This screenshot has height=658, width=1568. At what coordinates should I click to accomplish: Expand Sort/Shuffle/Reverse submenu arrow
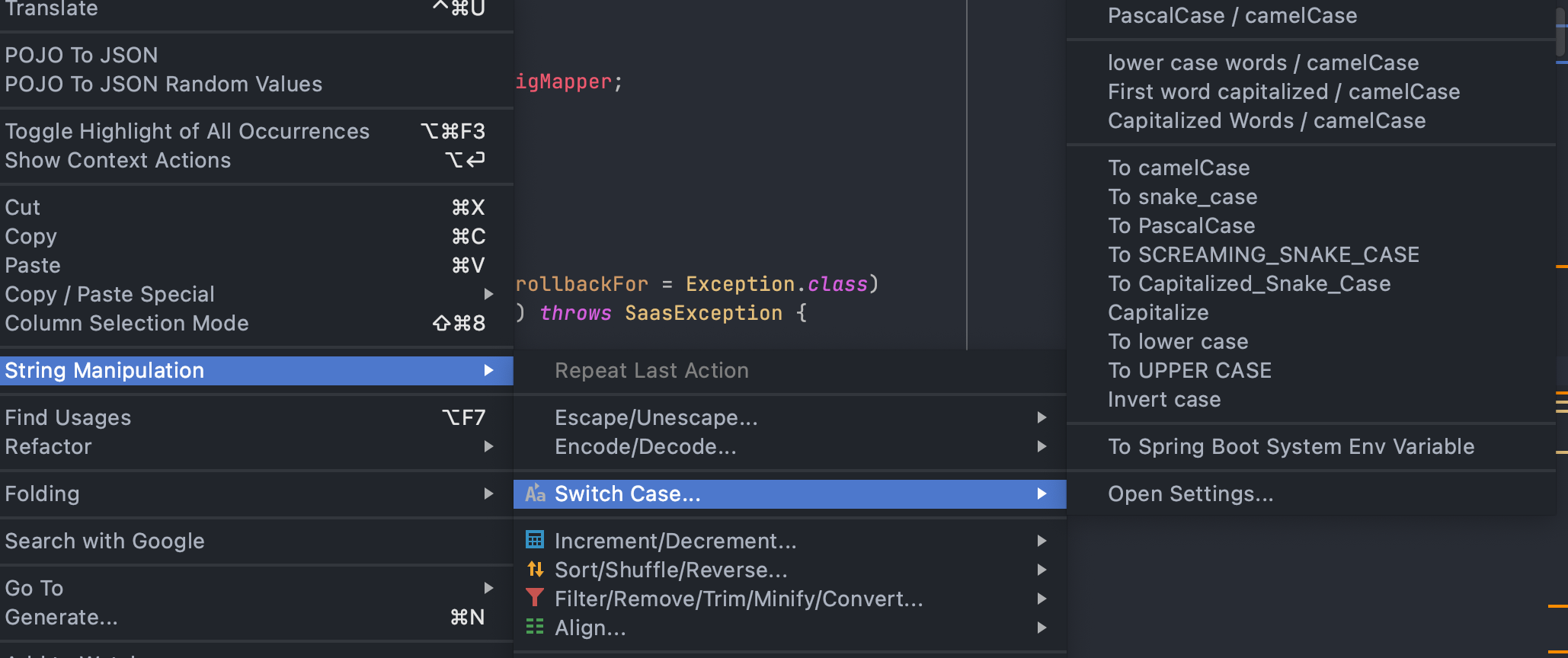point(1042,570)
